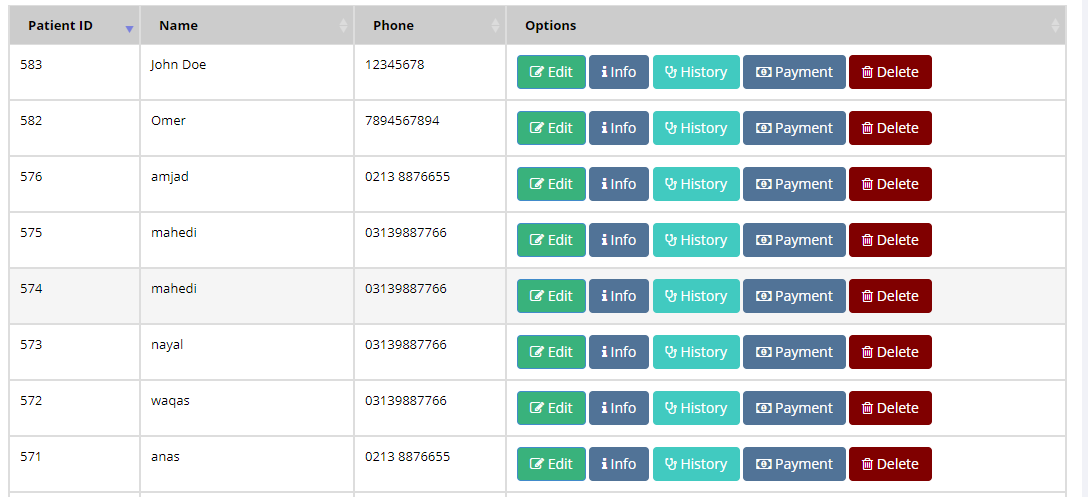Screen dimensions: 1088x497
Task: Edit patient John Doe
Action: 551,72
